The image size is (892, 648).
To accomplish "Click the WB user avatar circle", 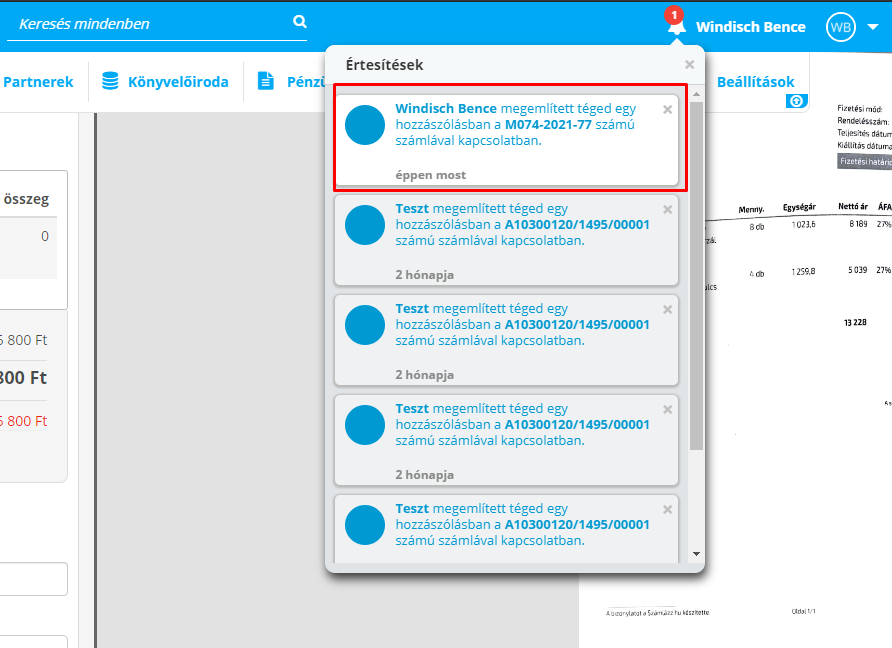I will point(840,28).
